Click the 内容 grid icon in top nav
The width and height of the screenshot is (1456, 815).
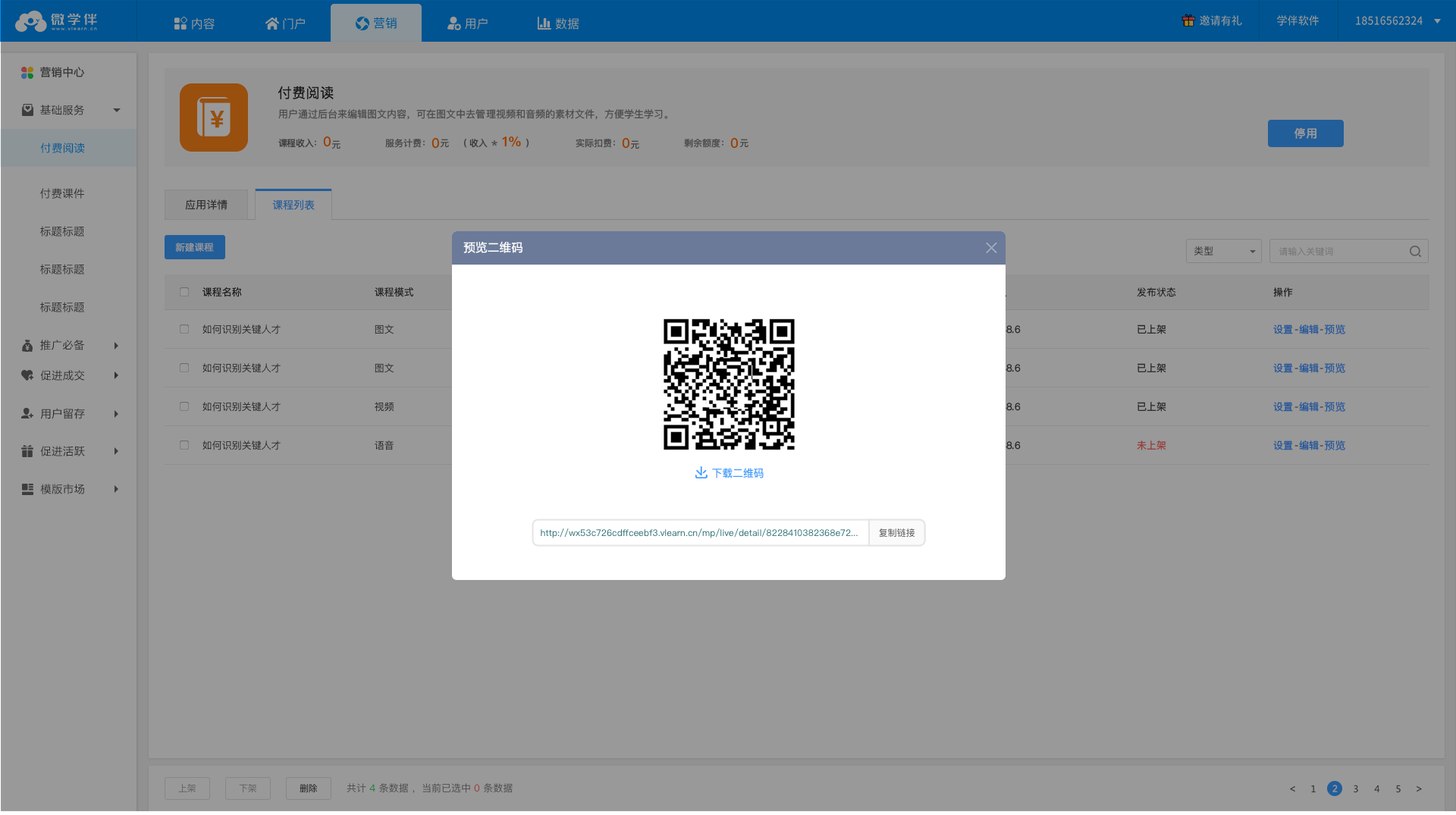click(180, 24)
